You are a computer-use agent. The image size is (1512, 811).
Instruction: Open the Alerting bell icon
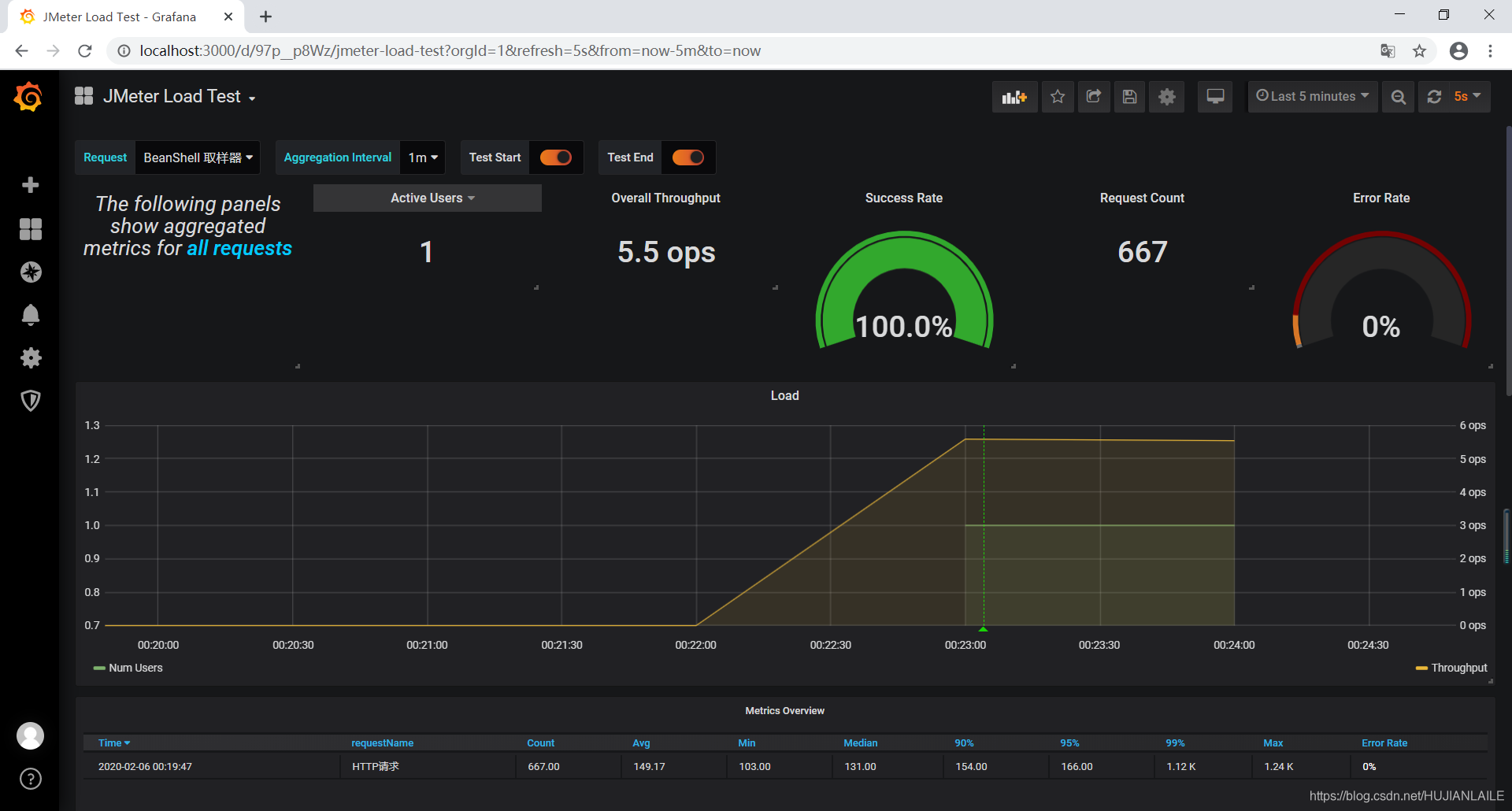coord(31,315)
